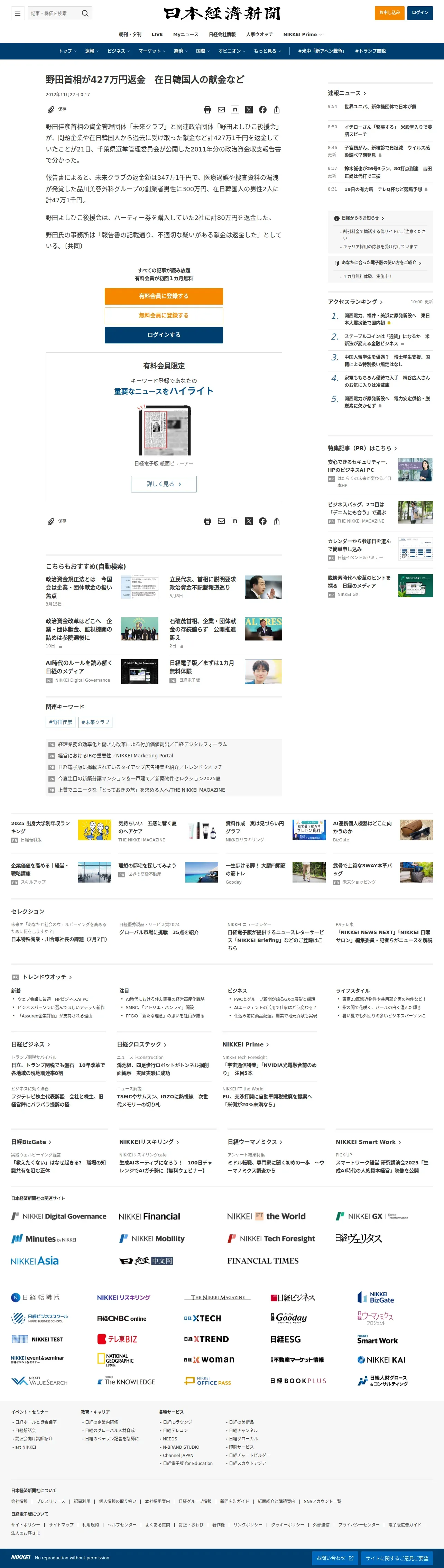Open the 日経ヴェリタス logo
Image resolution: width=444 pixels, height=1568 pixels.
coord(359,1238)
